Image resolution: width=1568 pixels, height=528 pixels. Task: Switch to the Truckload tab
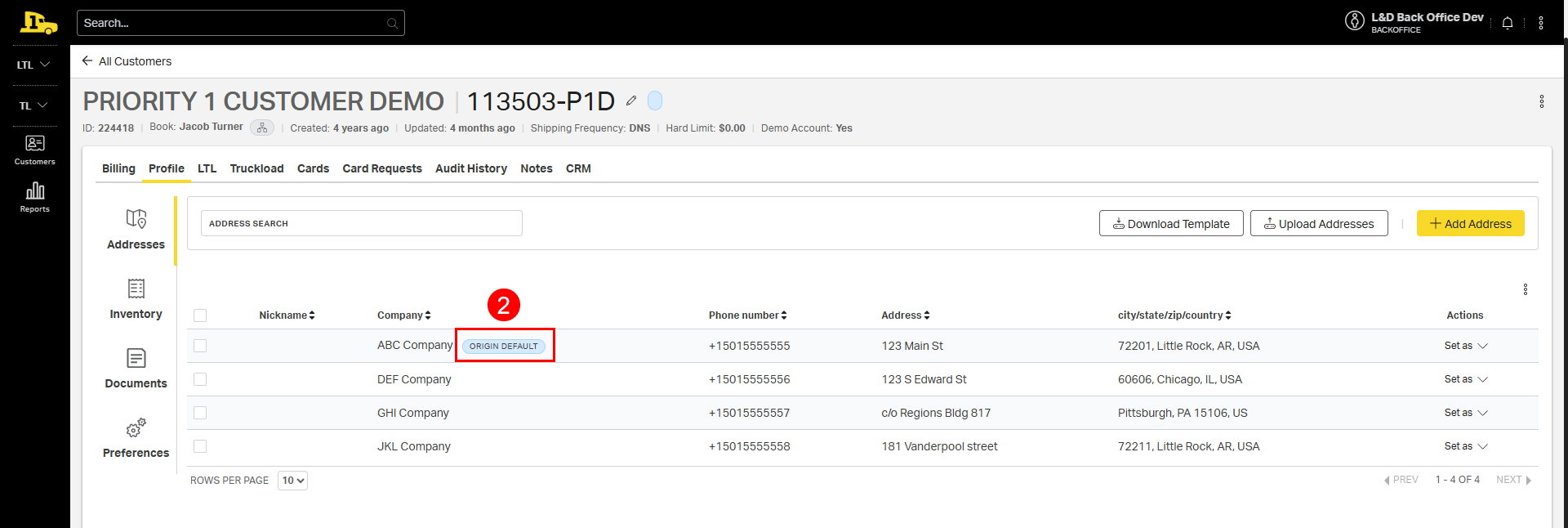click(x=256, y=168)
